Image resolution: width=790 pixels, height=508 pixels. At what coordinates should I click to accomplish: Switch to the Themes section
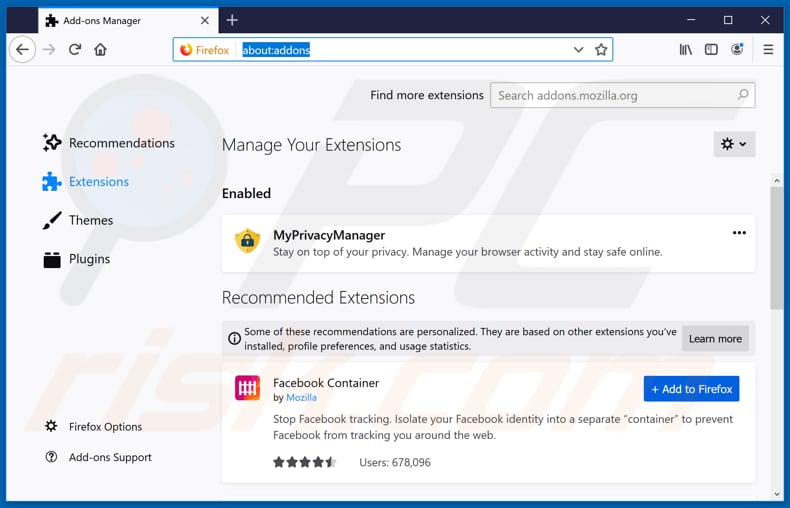point(90,220)
